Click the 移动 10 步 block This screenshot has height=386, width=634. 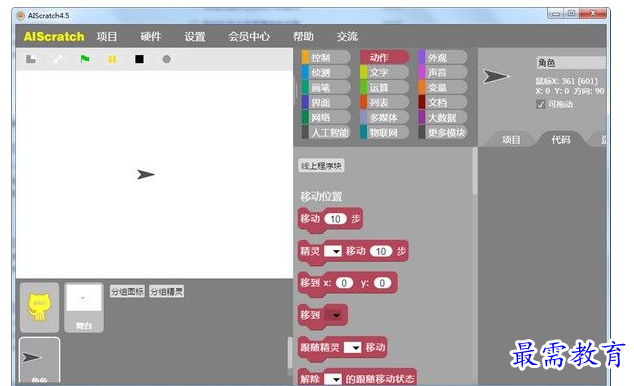[x=330, y=219]
